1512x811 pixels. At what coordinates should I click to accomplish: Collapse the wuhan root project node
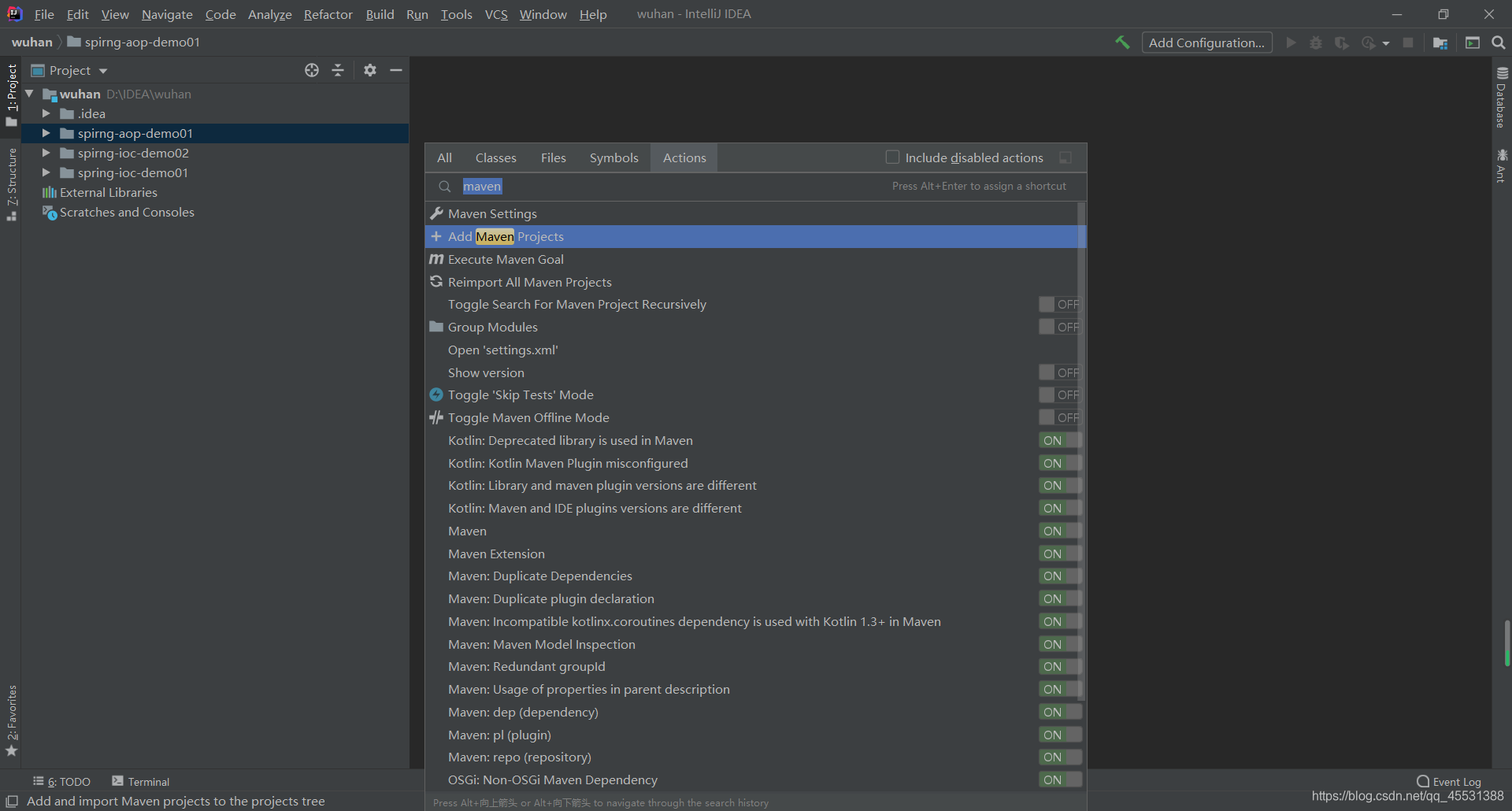(30, 94)
